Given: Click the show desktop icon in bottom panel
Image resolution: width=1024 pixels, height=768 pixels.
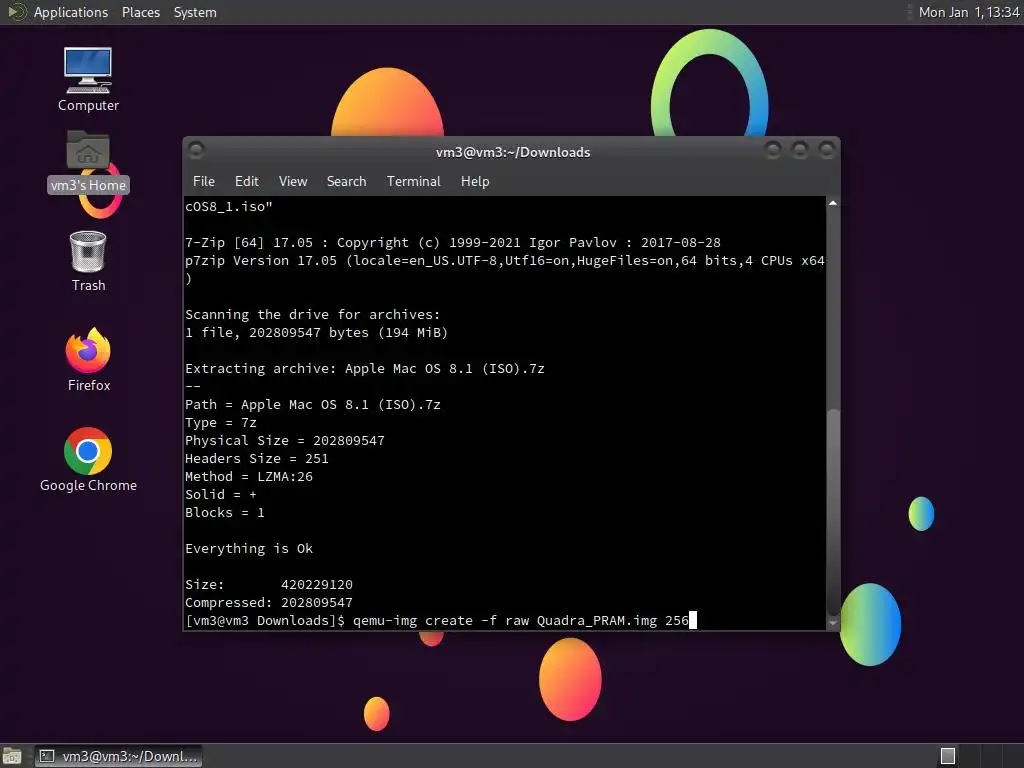Looking at the screenshot, I should tap(12, 756).
